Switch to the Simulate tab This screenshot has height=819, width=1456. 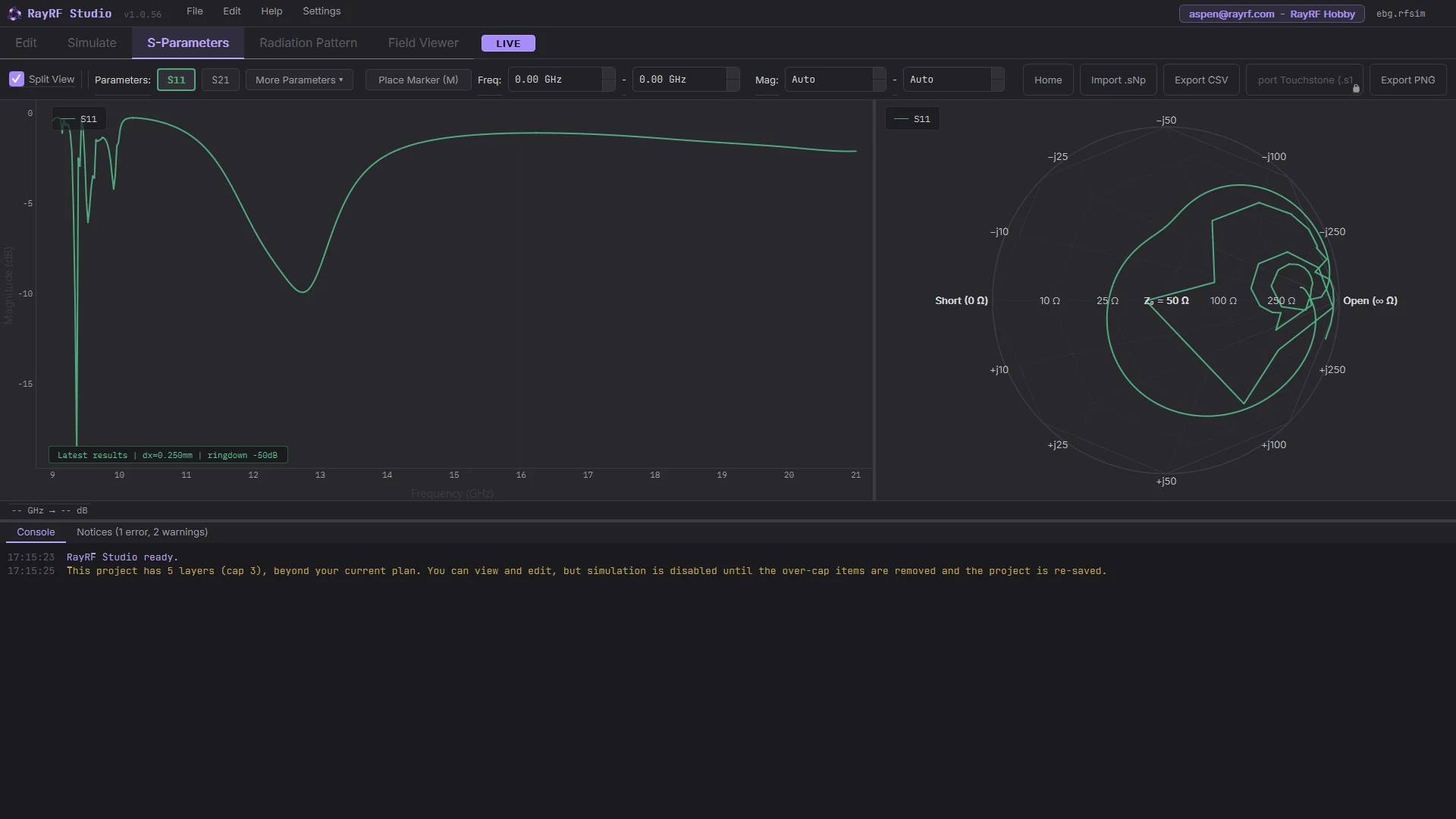click(x=92, y=43)
